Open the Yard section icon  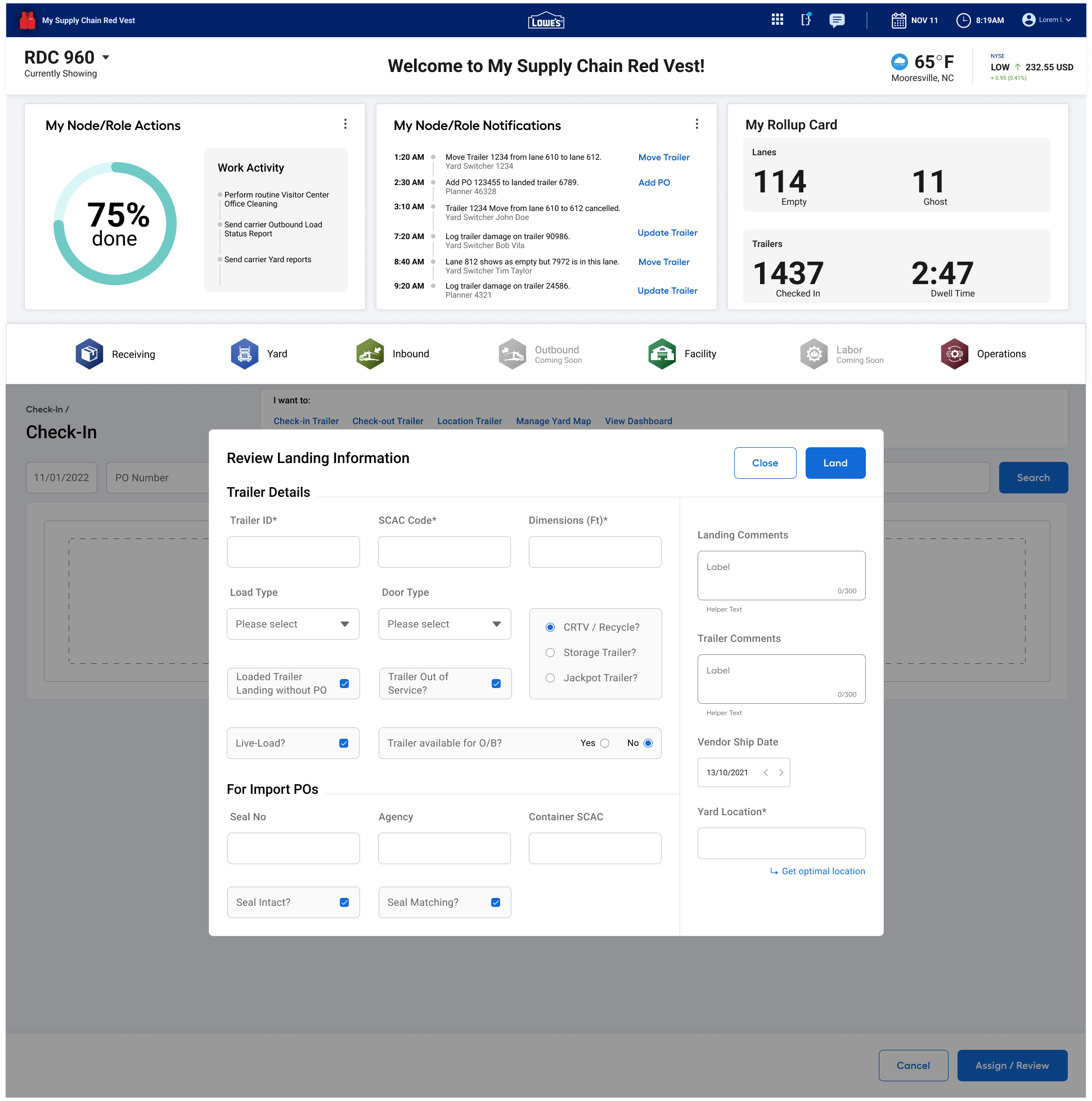[244, 353]
